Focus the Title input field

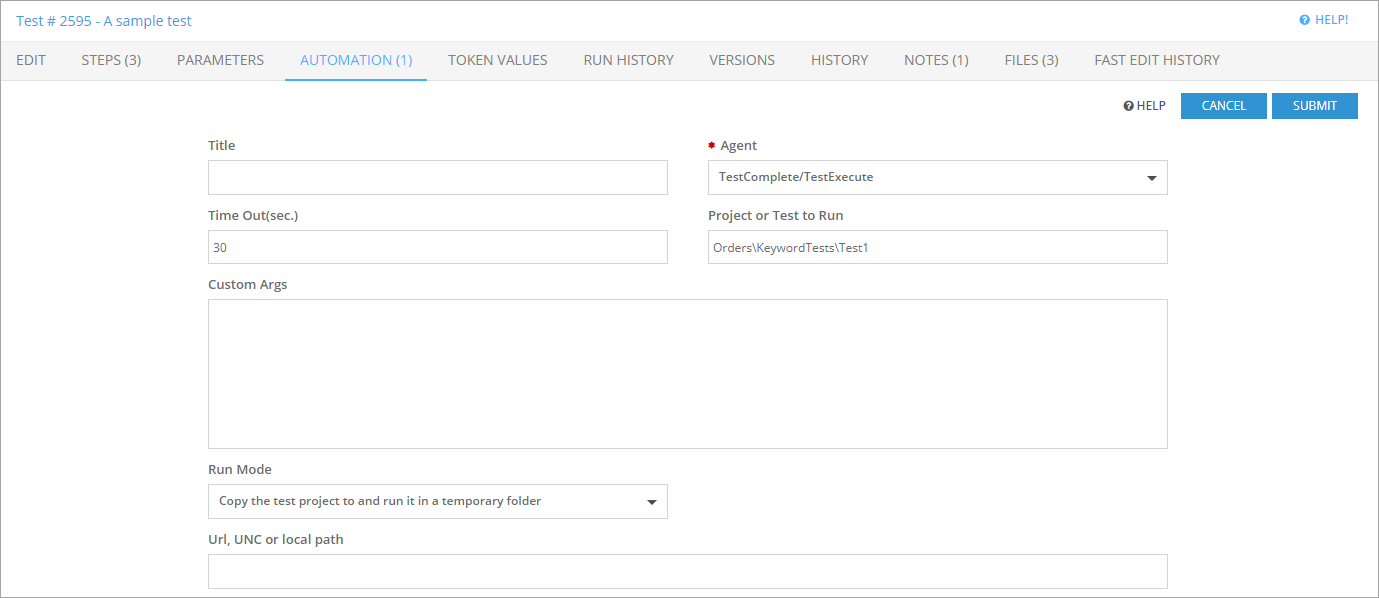click(x=437, y=177)
